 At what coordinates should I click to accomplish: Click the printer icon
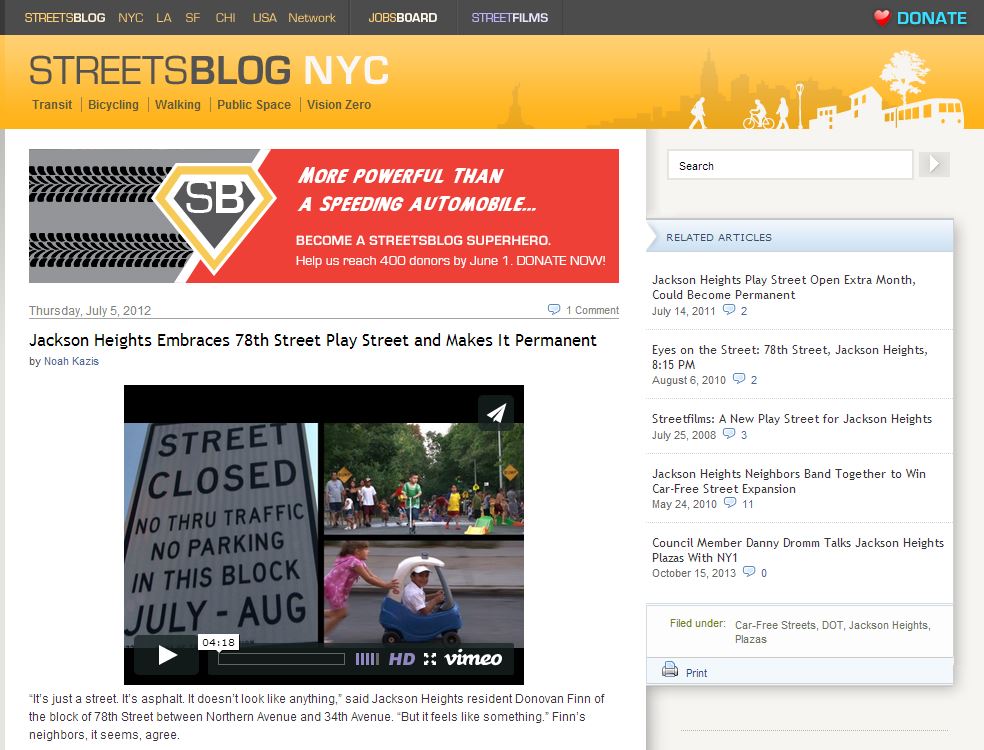pyautogui.click(x=670, y=670)
